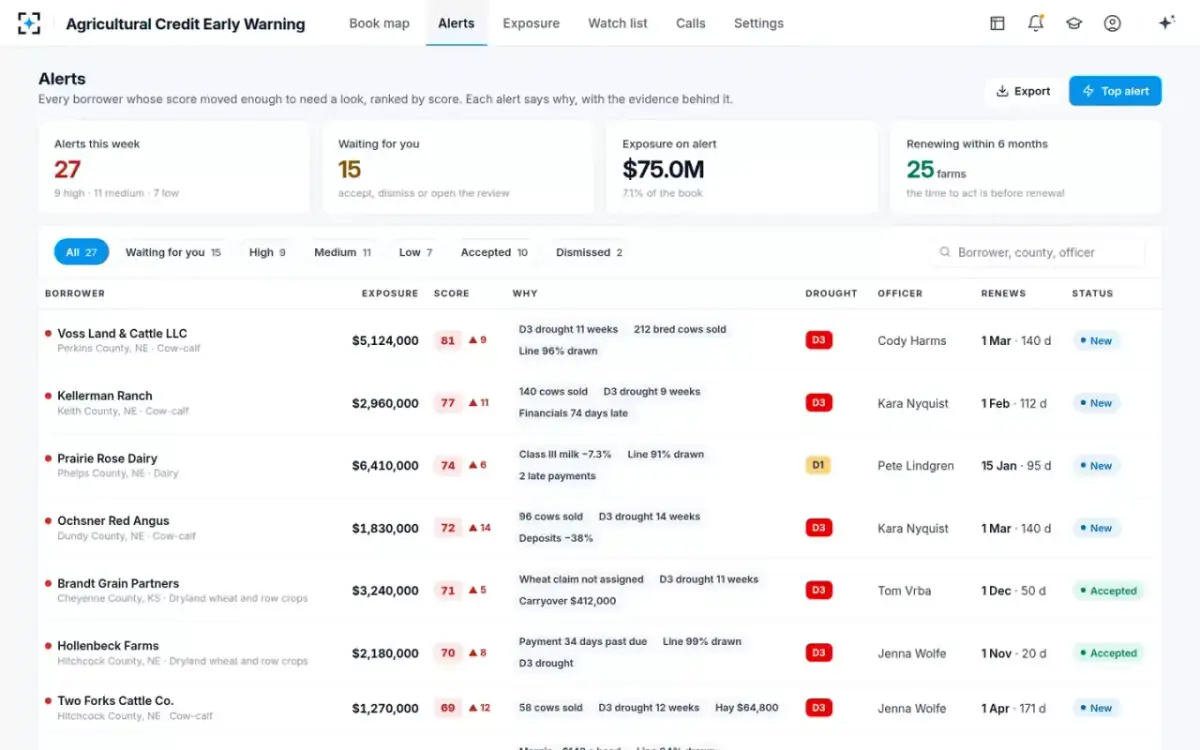
Task: Open the Settings tab
Action: pyautogui.click(x=759, y=23)
